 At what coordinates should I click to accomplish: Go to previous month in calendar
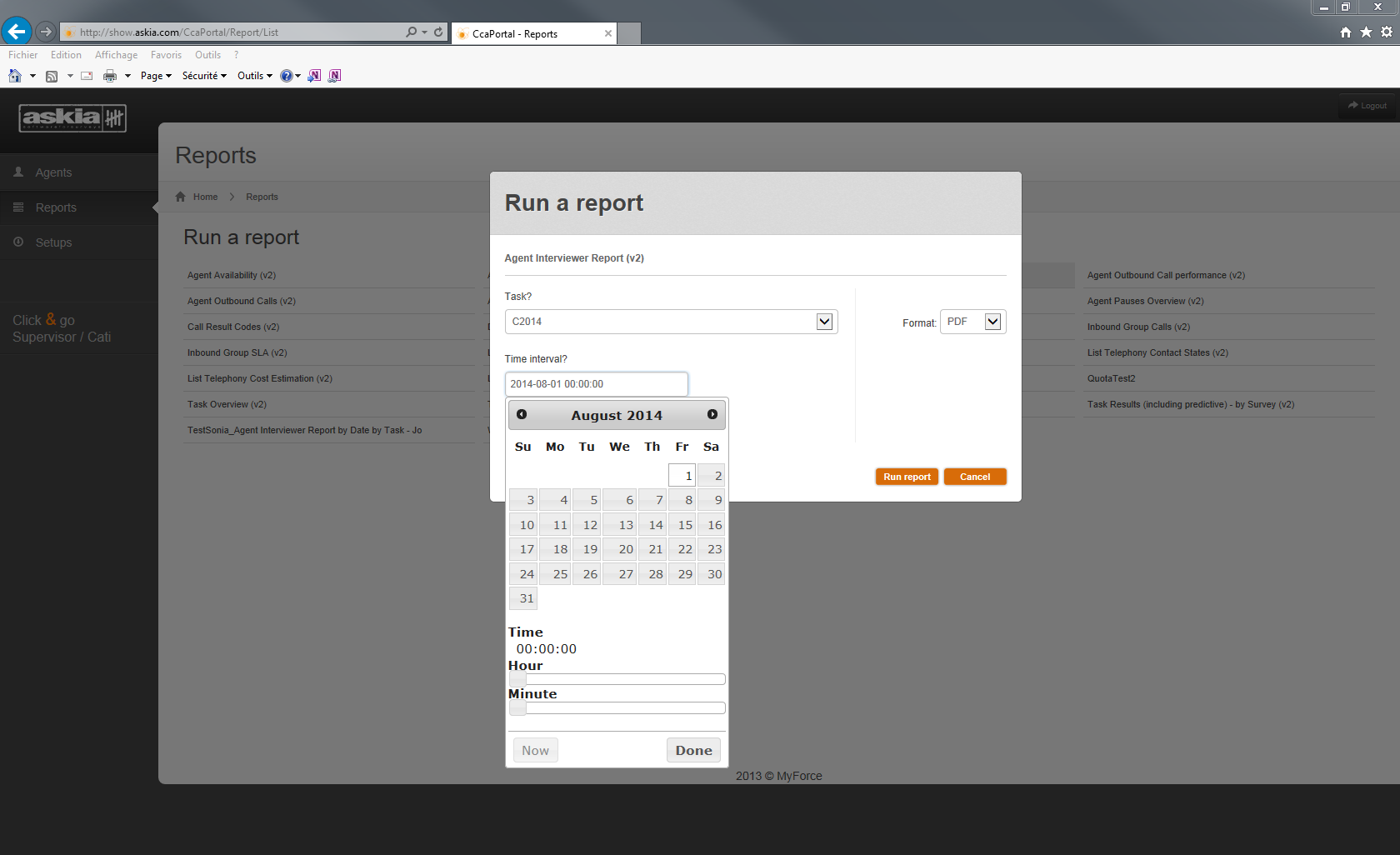click(x=522, y=414)
